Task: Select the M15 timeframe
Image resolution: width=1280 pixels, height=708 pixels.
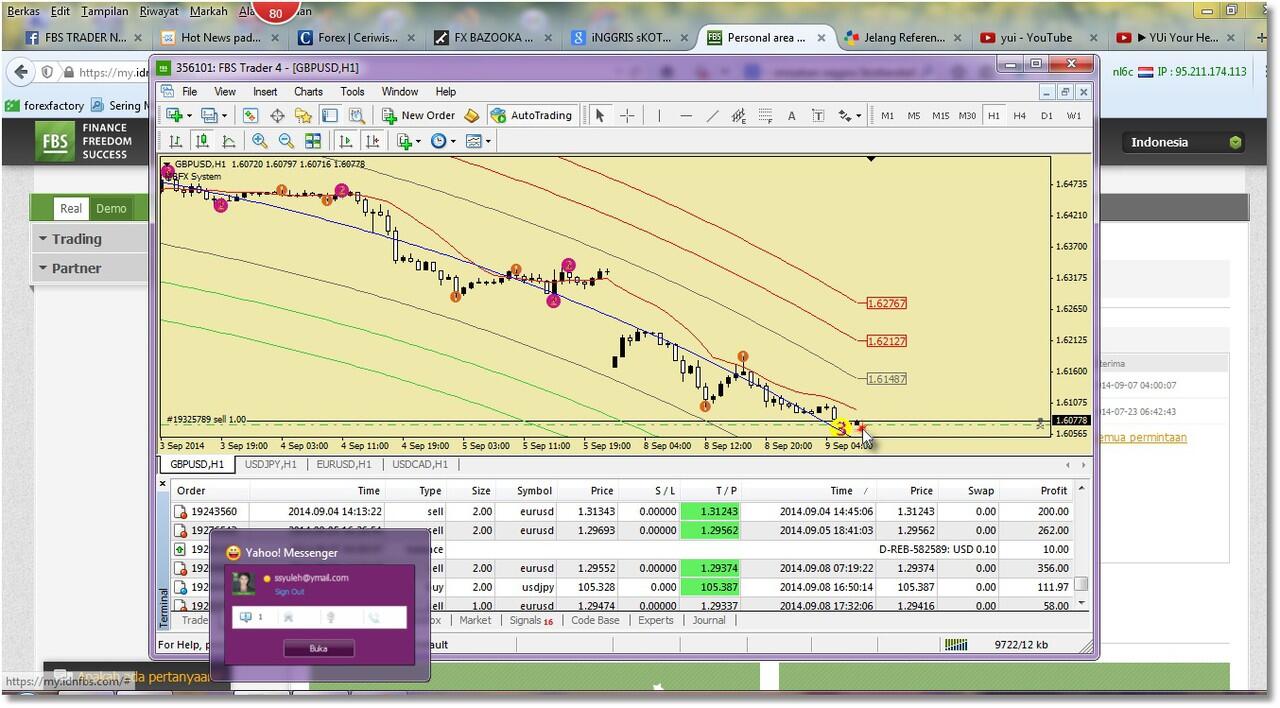Action: (x=940, y=115)
